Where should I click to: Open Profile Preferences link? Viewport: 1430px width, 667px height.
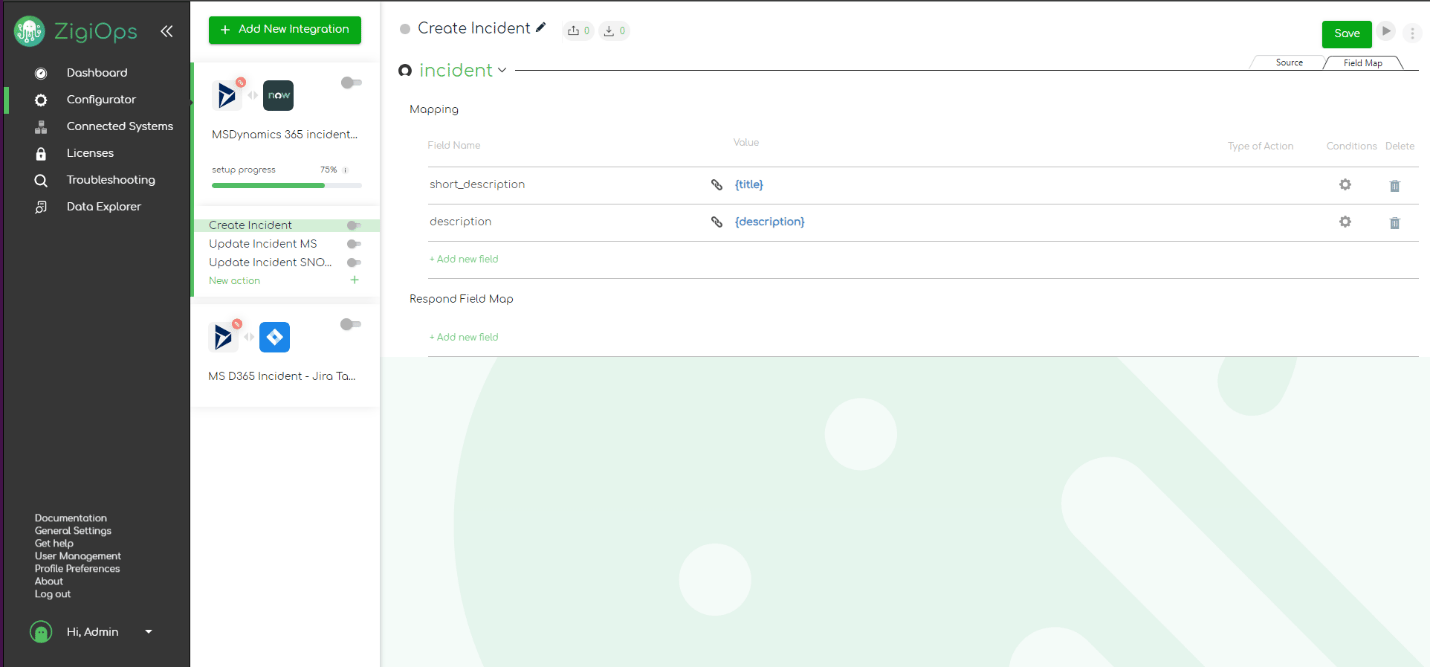[77, 569]
